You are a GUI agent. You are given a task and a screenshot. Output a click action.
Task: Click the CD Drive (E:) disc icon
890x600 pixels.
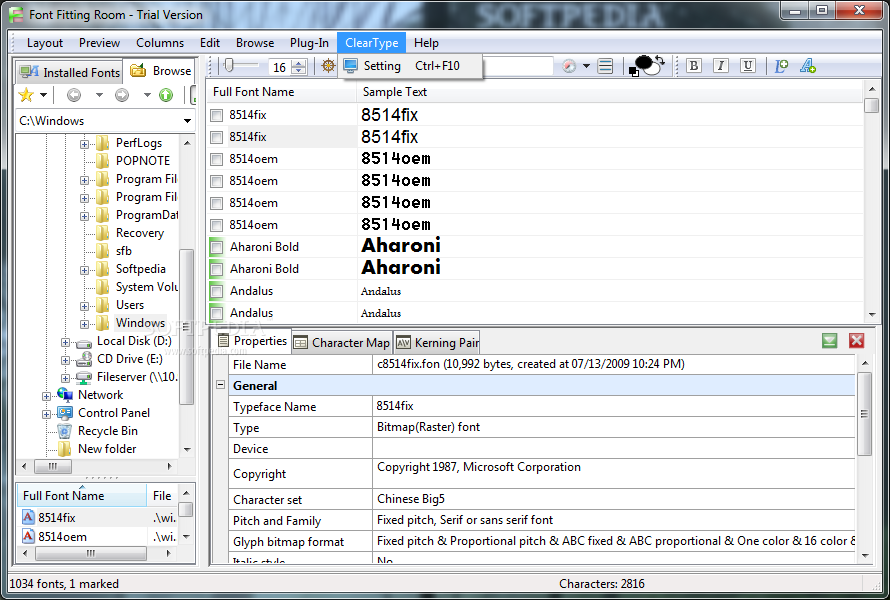[84, 359]
